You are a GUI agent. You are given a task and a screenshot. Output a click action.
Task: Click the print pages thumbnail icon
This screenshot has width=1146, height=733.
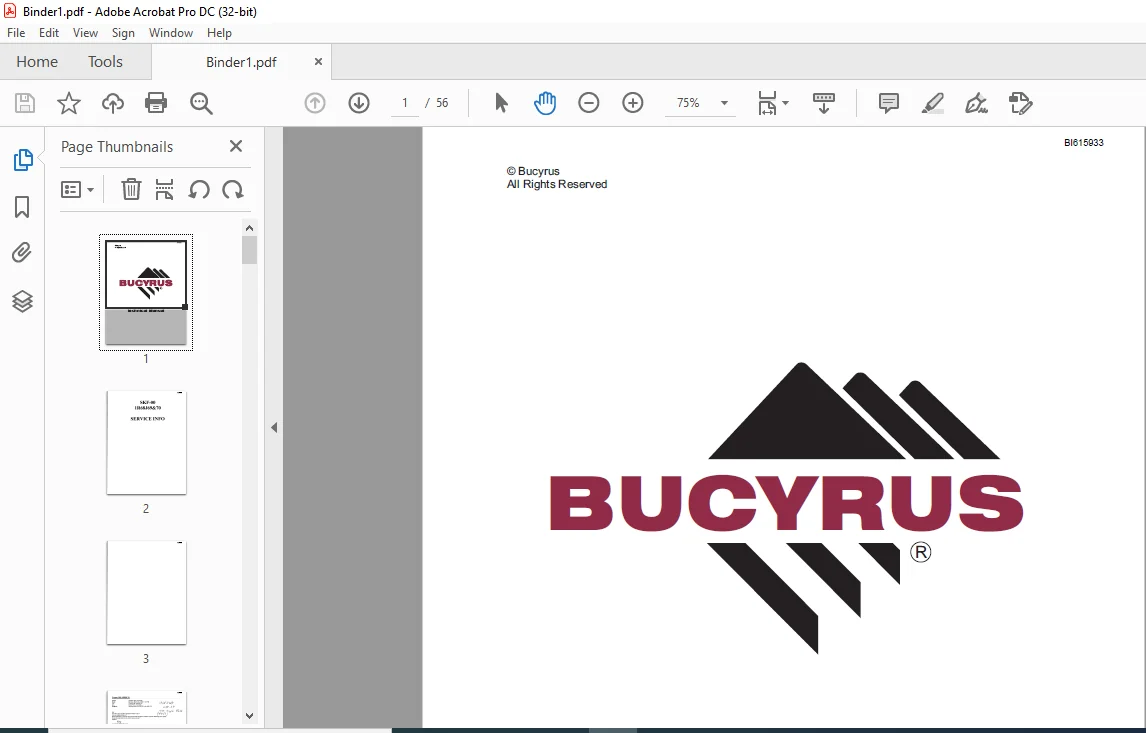pyautogui.click(x=164, y=189)
